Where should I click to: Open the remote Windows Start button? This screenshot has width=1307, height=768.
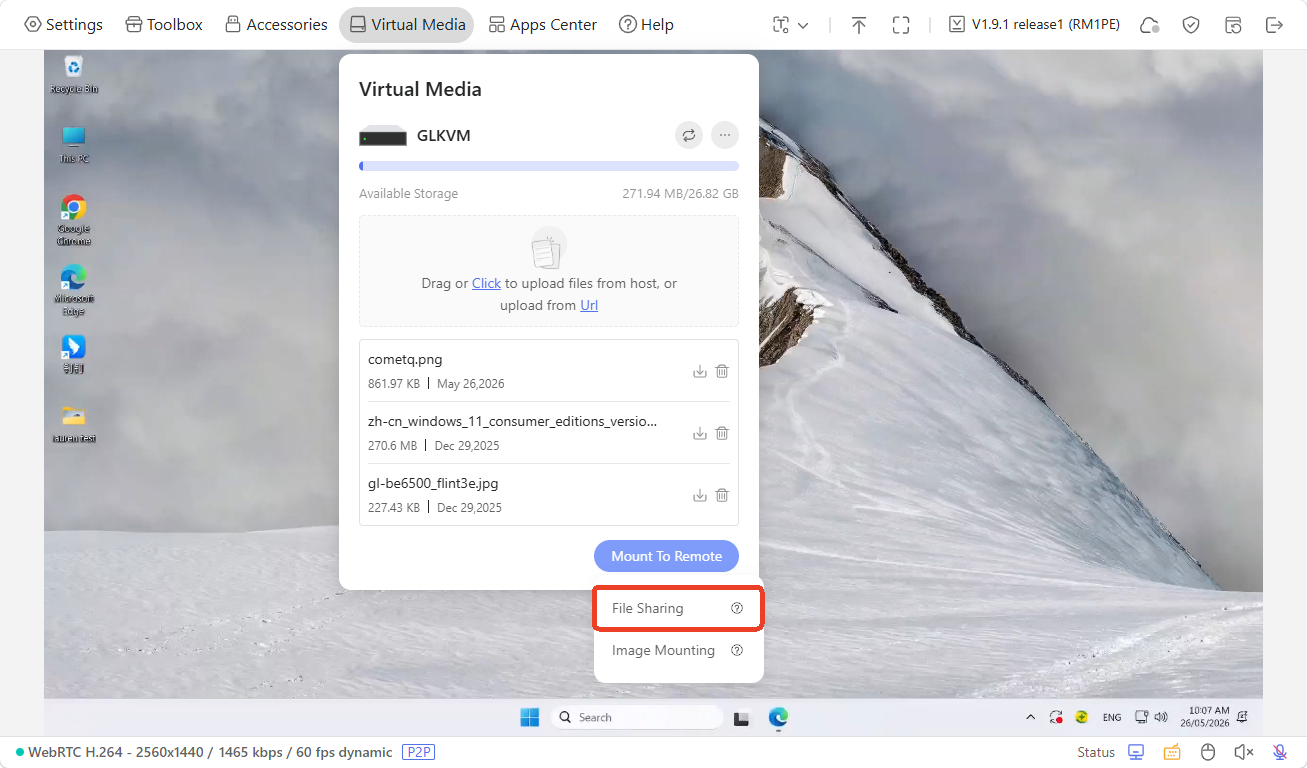529,717
